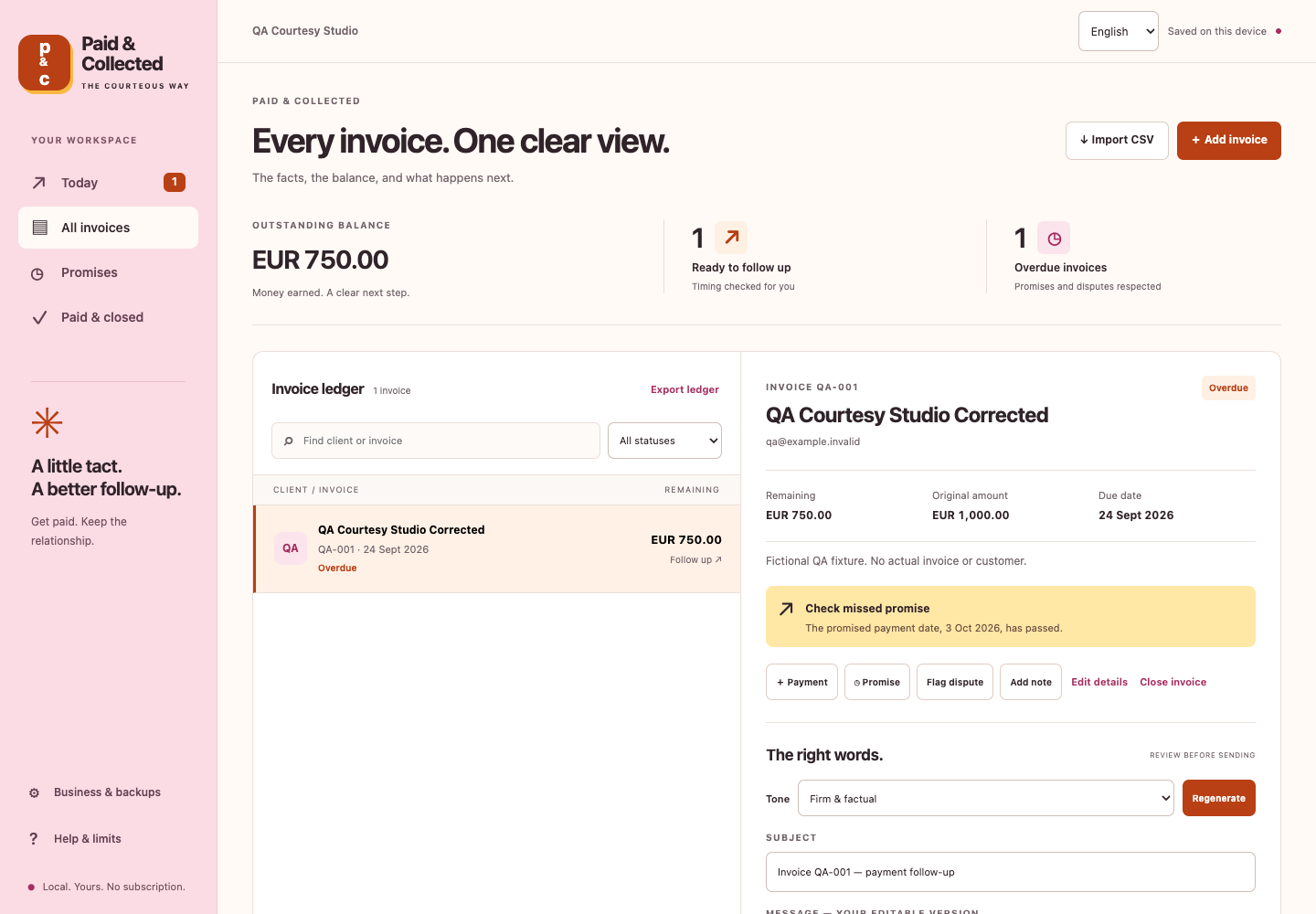Open the English language dropdown

coord(1119,31)
